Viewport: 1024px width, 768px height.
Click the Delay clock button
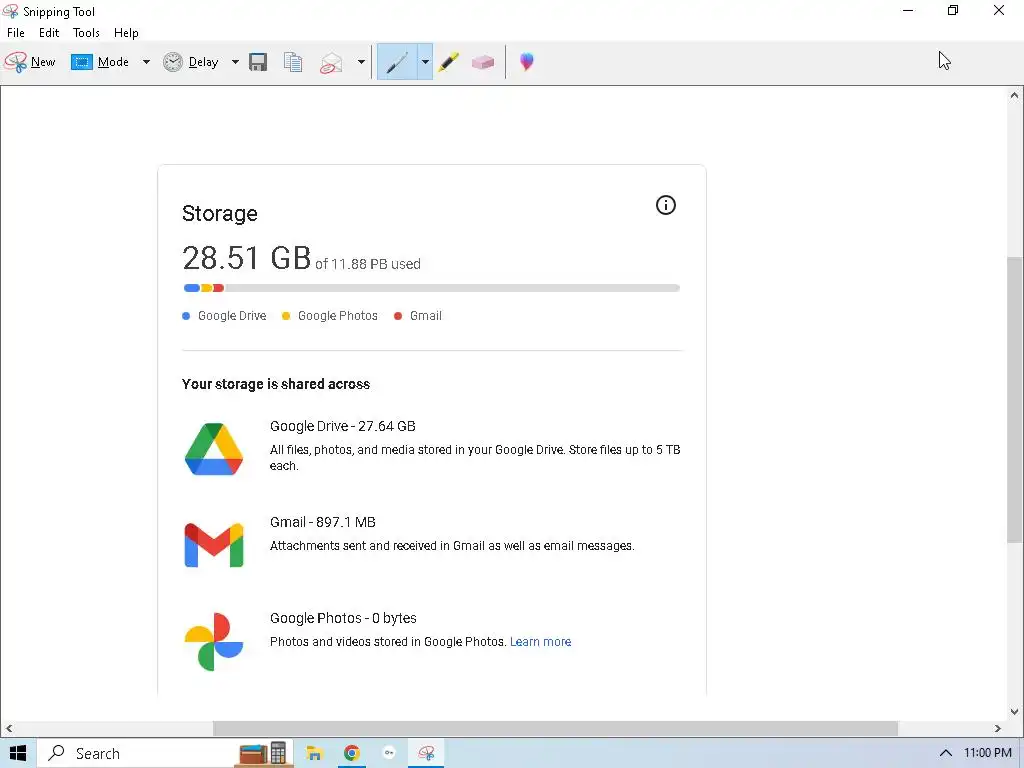click(x=191, y=62)
